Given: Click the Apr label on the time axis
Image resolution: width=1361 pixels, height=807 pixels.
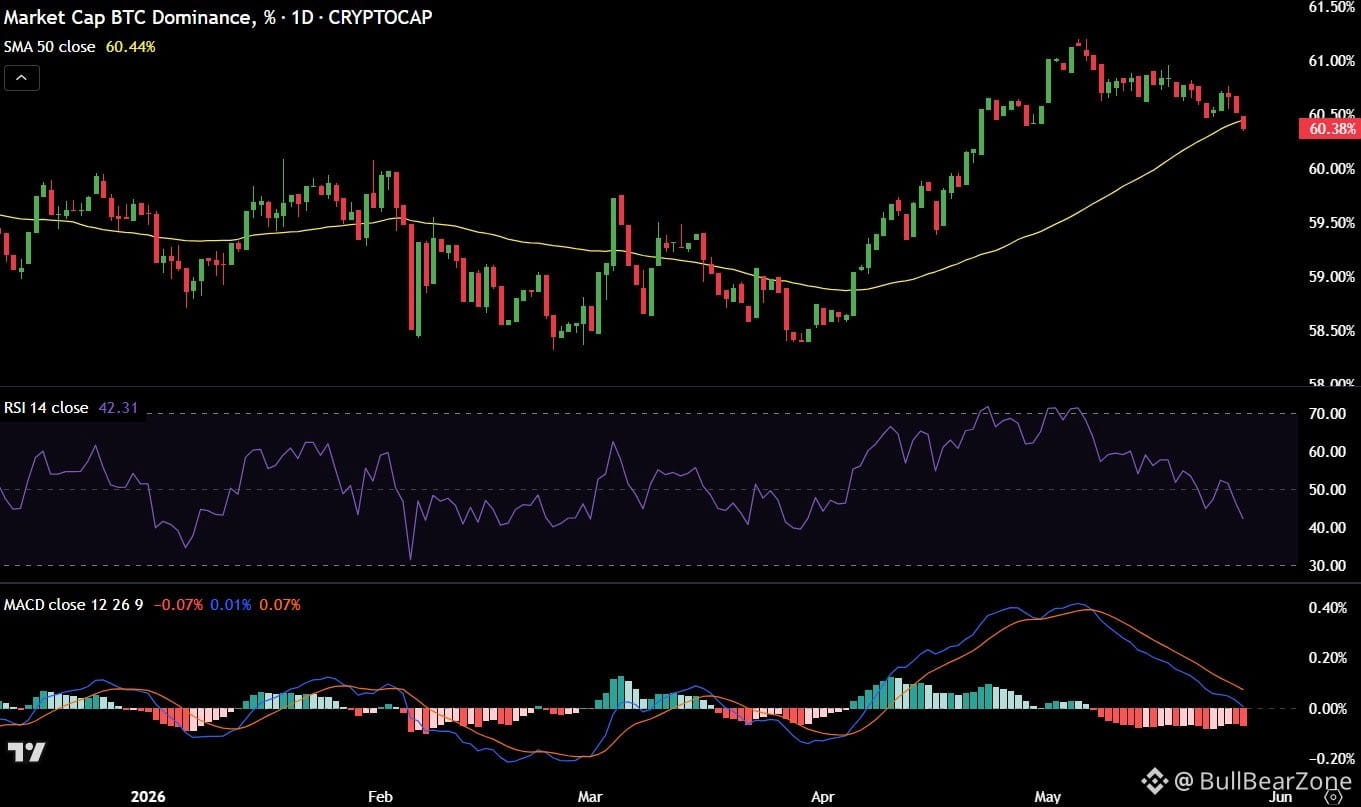Looking at the screenshot, I should pos(823,797).
